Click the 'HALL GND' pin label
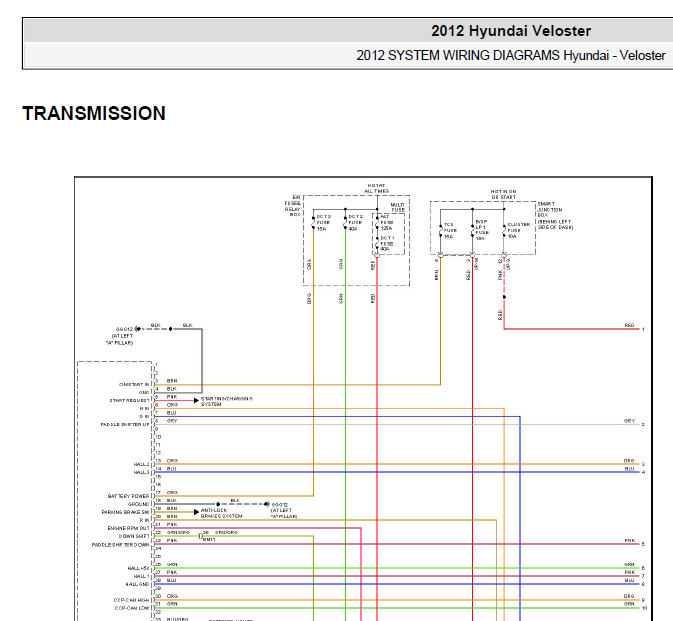 [137, 585]
